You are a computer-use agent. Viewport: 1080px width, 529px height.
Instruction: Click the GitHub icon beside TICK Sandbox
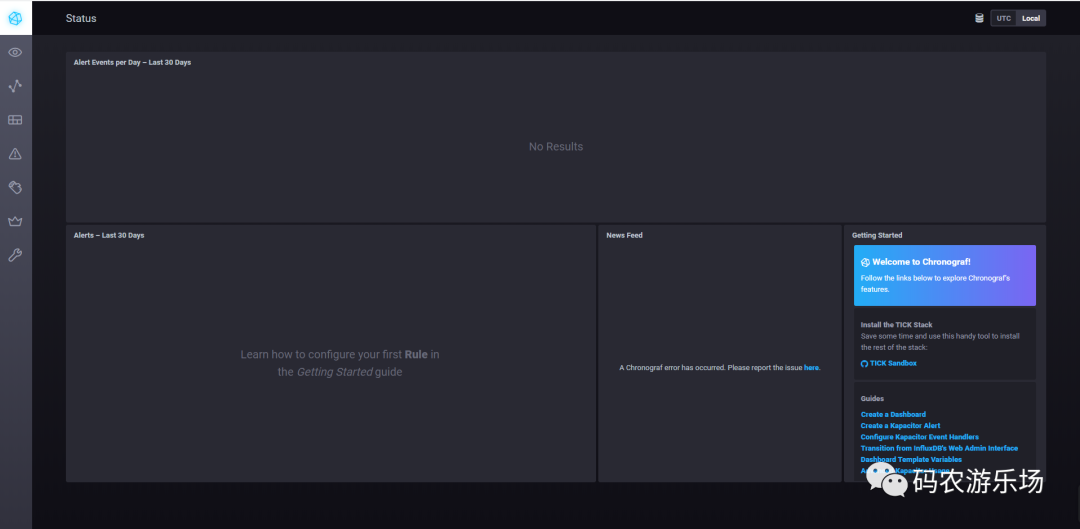click(864, 363)
